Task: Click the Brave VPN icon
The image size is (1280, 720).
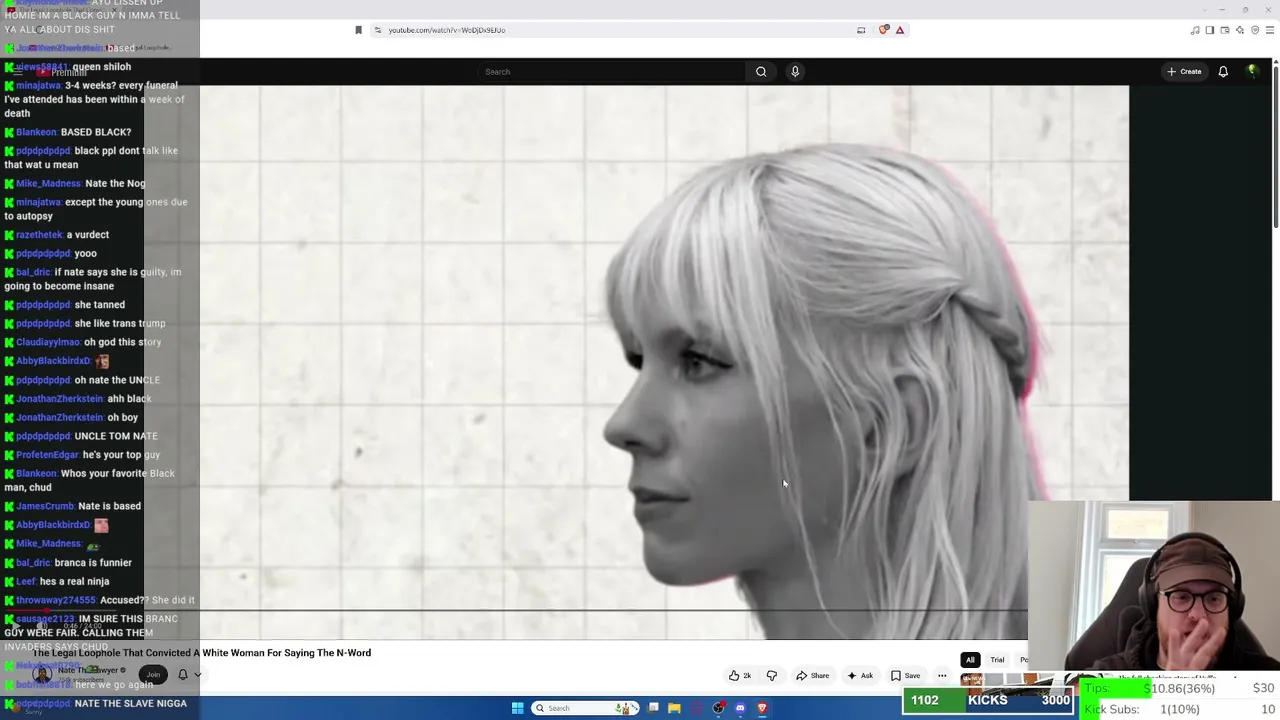Action: click(1255, 30)
